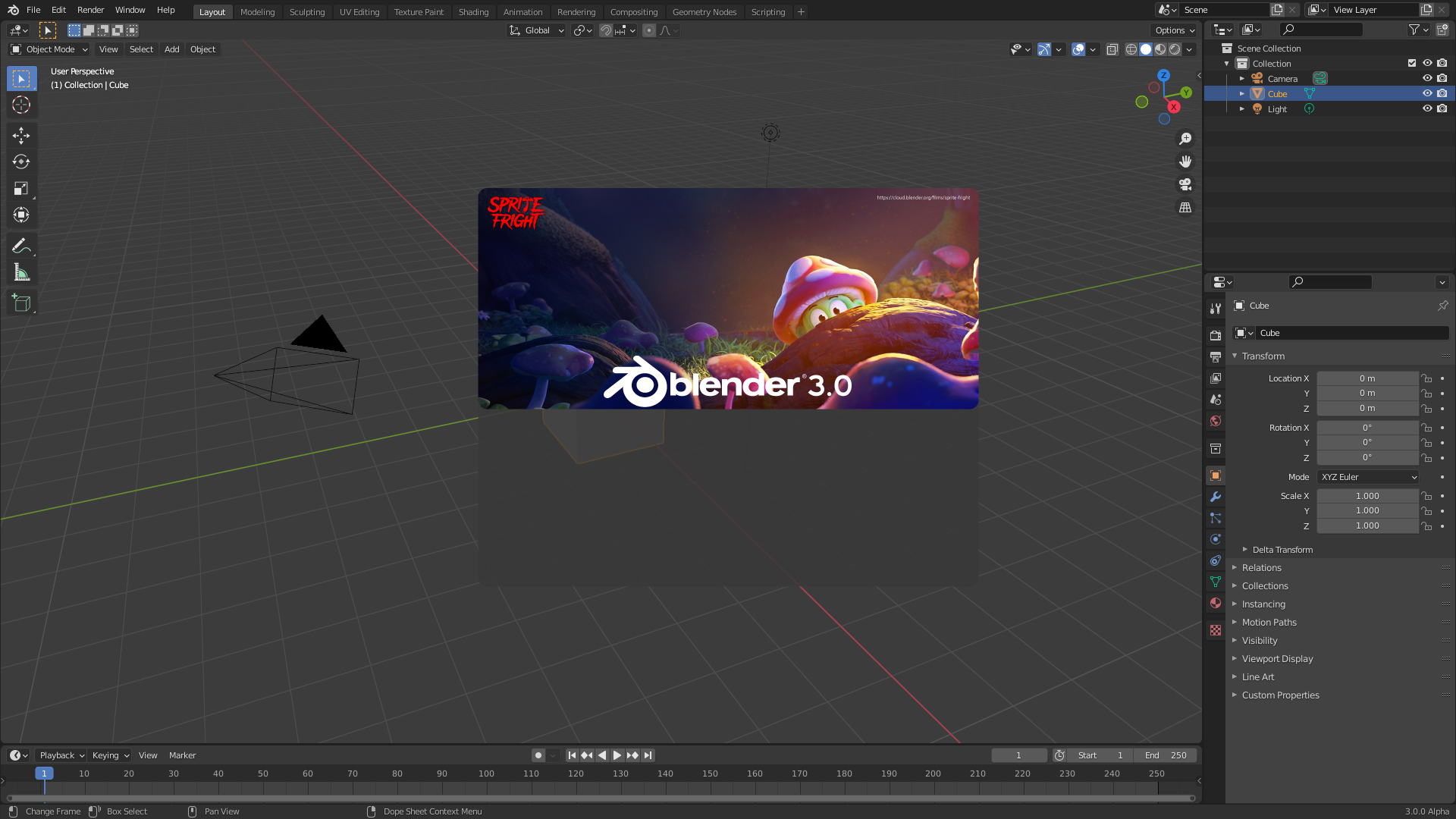
Task: Select the Scale tool
Action: point(21,188)
